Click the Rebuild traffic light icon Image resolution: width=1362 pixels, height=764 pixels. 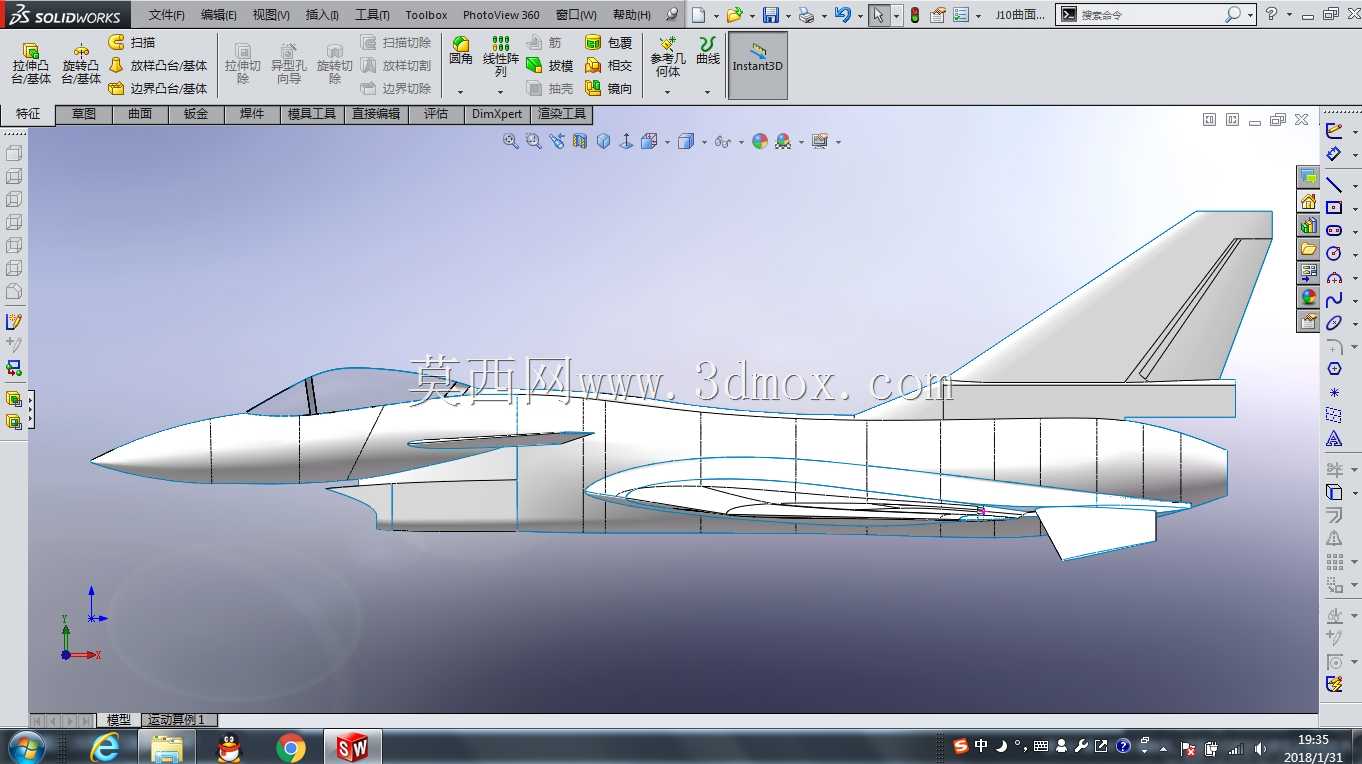point(914,15)
